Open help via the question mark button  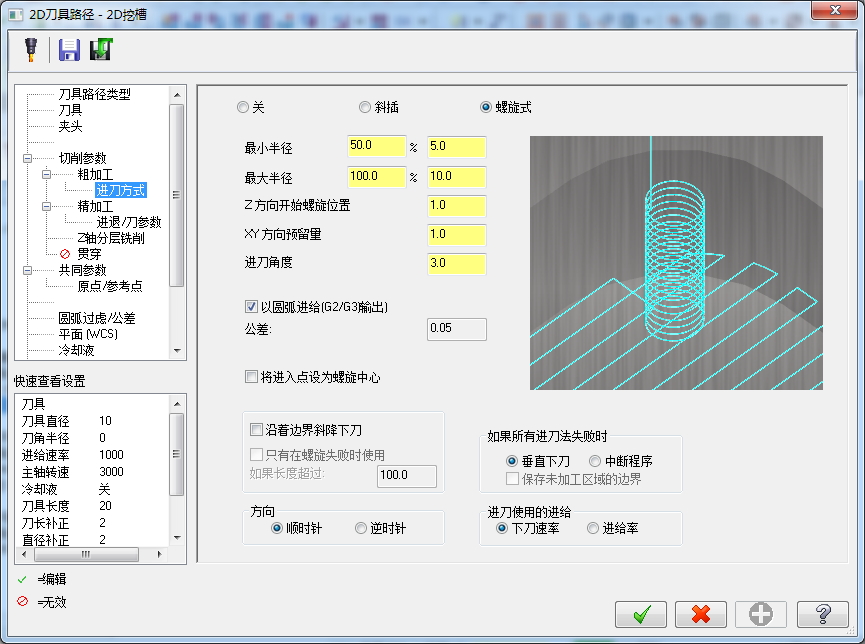[820, 614]
